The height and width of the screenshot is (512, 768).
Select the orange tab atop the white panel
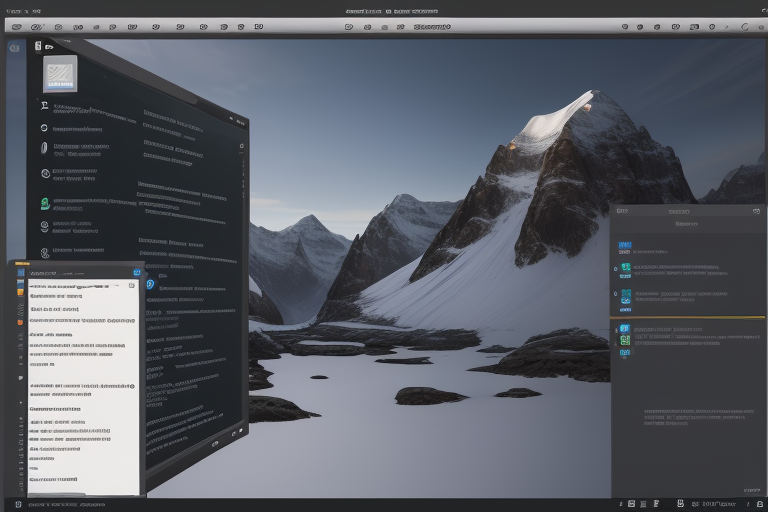click(x=22, y=264)
